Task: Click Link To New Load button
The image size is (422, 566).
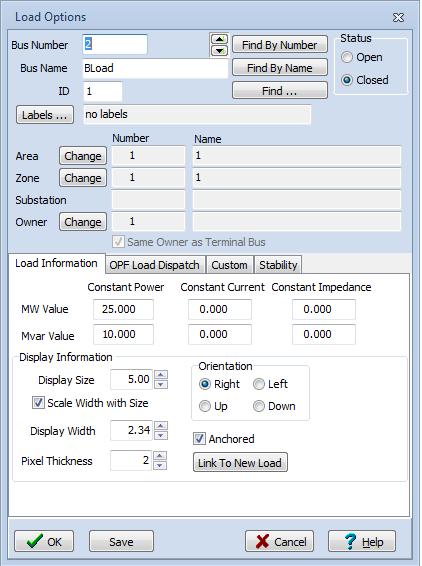Action: pyautogui.click(x=240, y=463)
